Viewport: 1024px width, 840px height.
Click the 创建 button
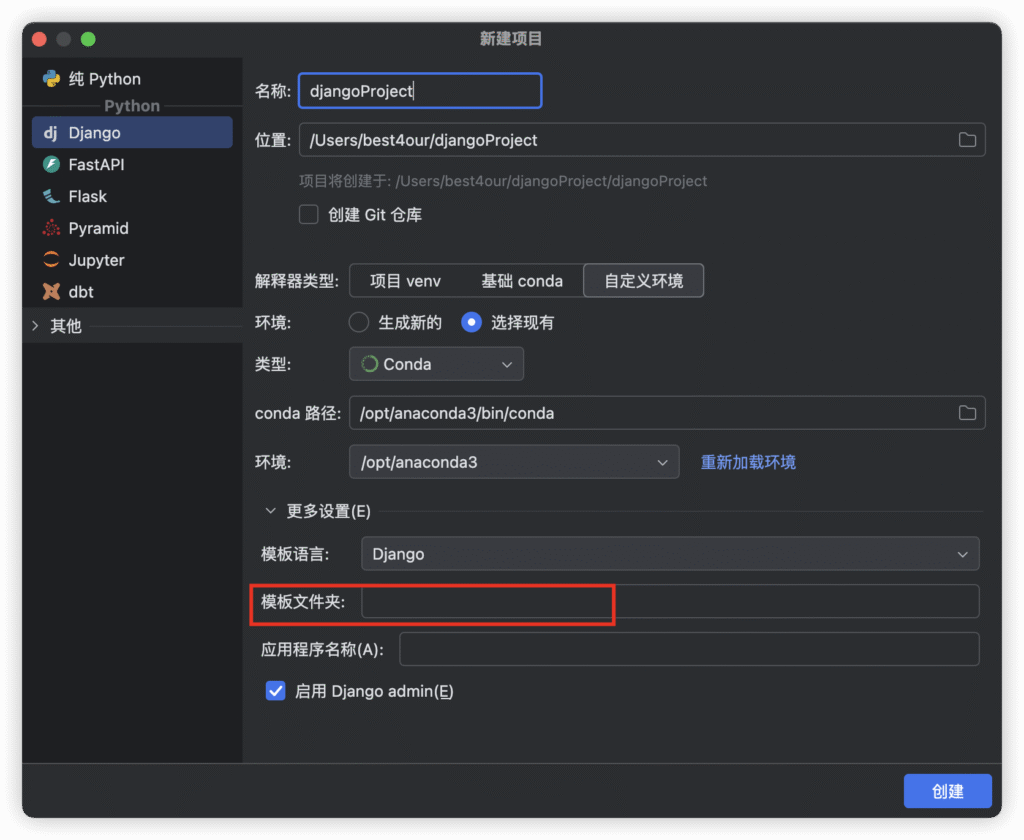(x=947, y=791)
